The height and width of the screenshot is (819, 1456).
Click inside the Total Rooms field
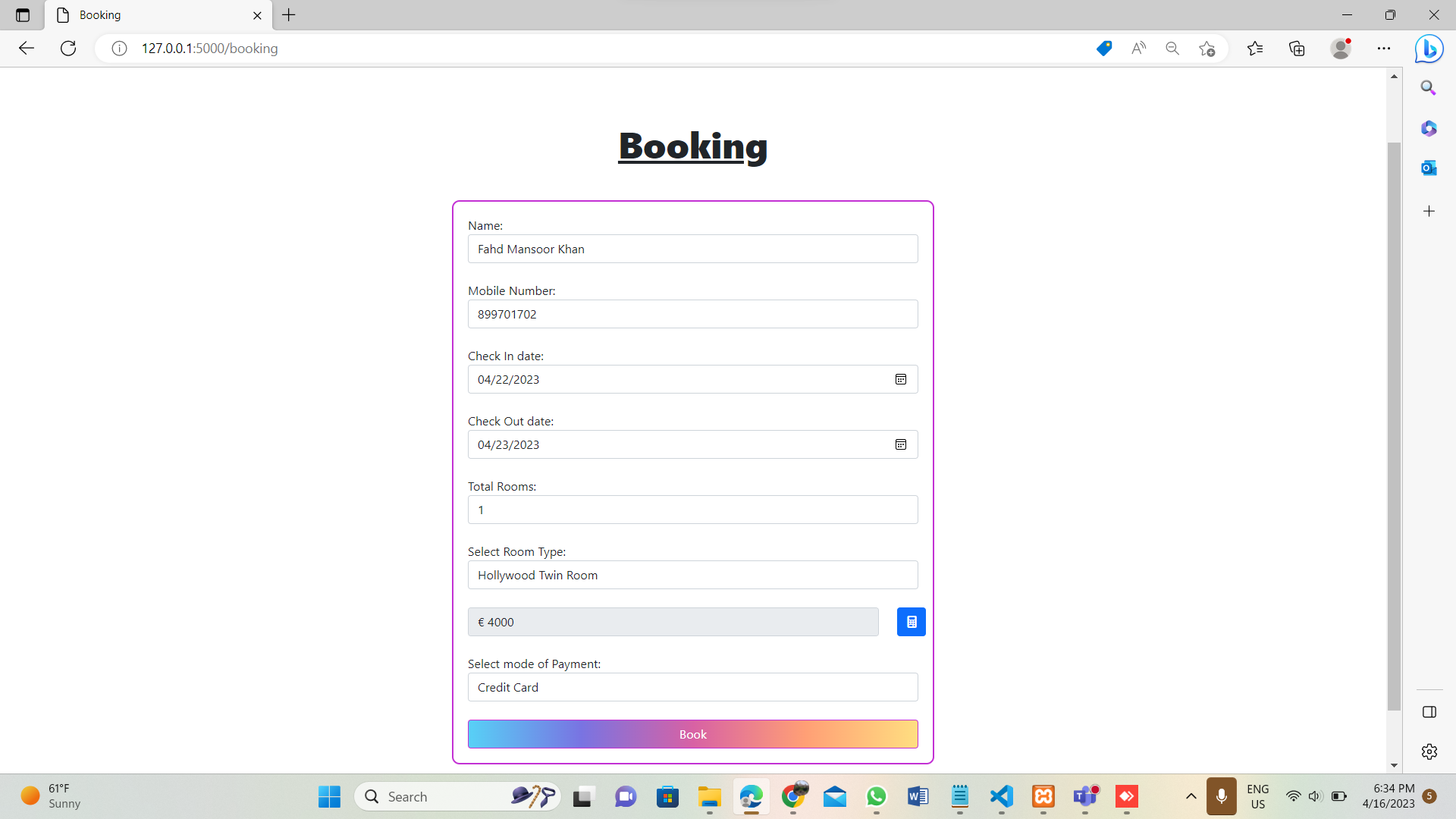pyautogui.click(x=692, y=510)
